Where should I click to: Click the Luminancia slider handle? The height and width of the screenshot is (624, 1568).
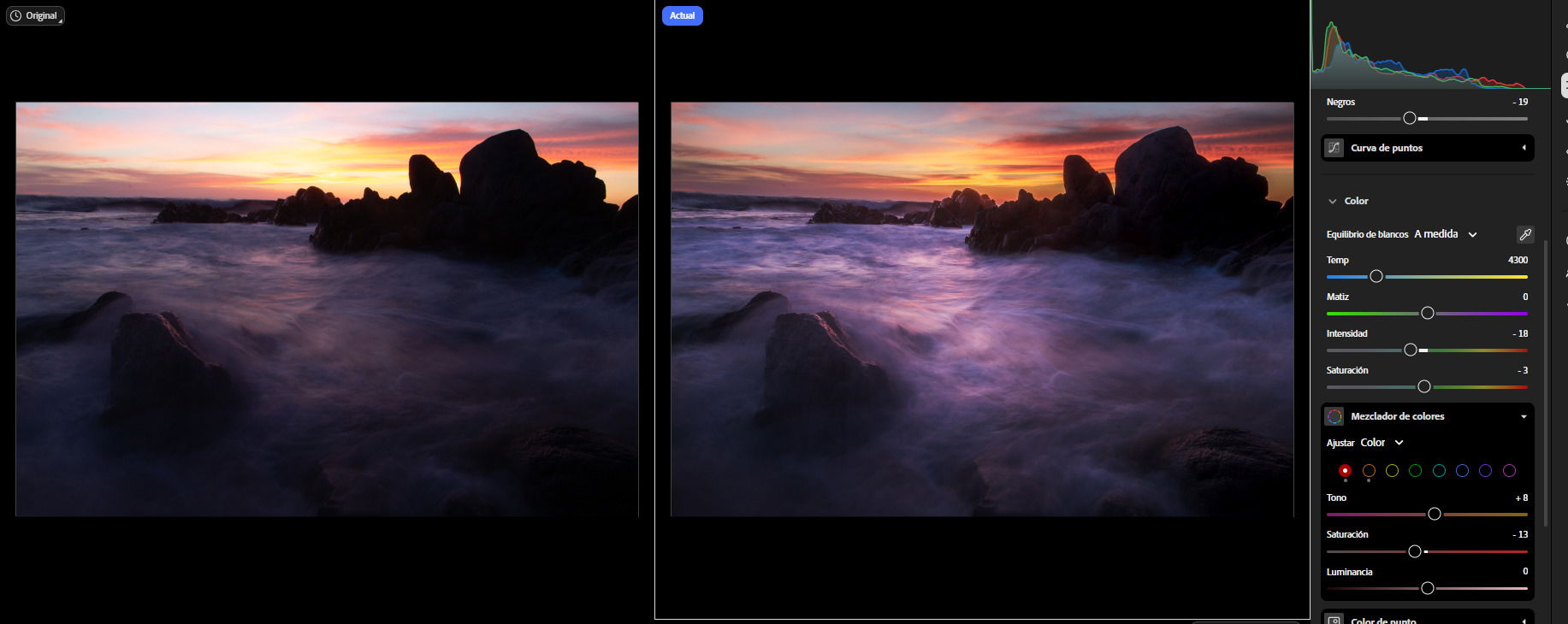click(x=1427, y=588)
